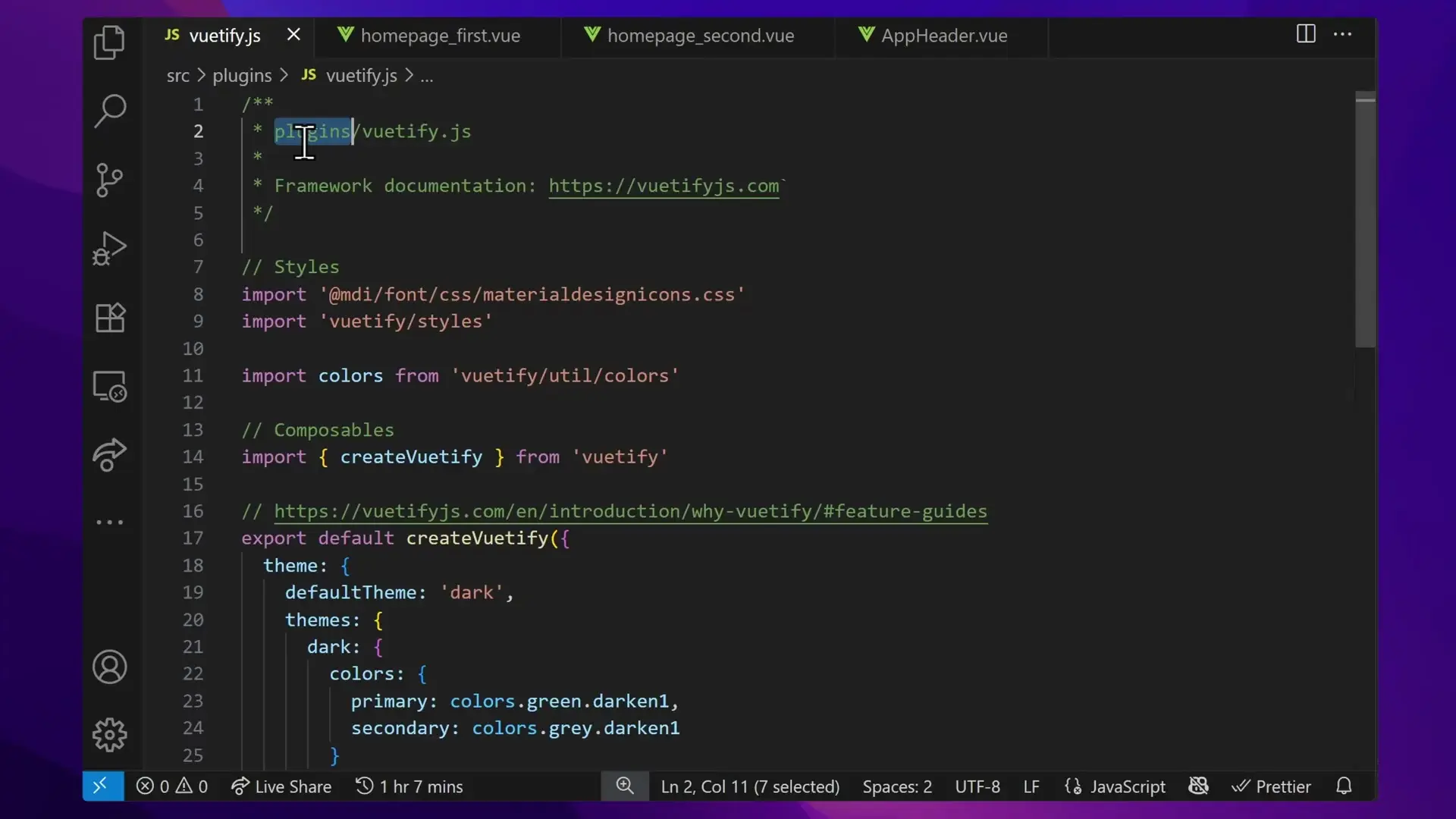
Task: Click vuetify.js in the breadcrumb
Action: [361, 76]
